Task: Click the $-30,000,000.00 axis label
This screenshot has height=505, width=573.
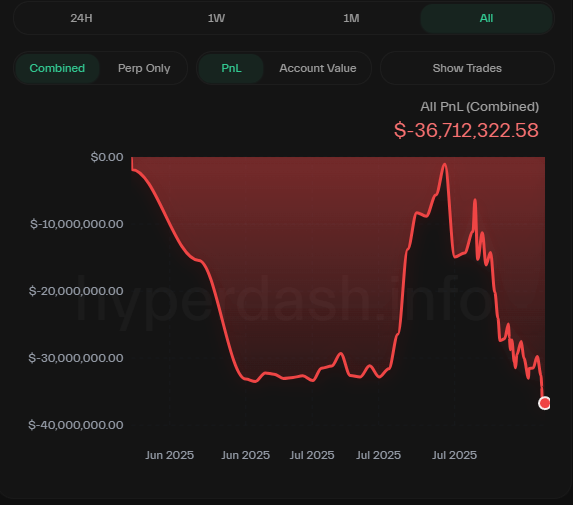Action: 76,358
